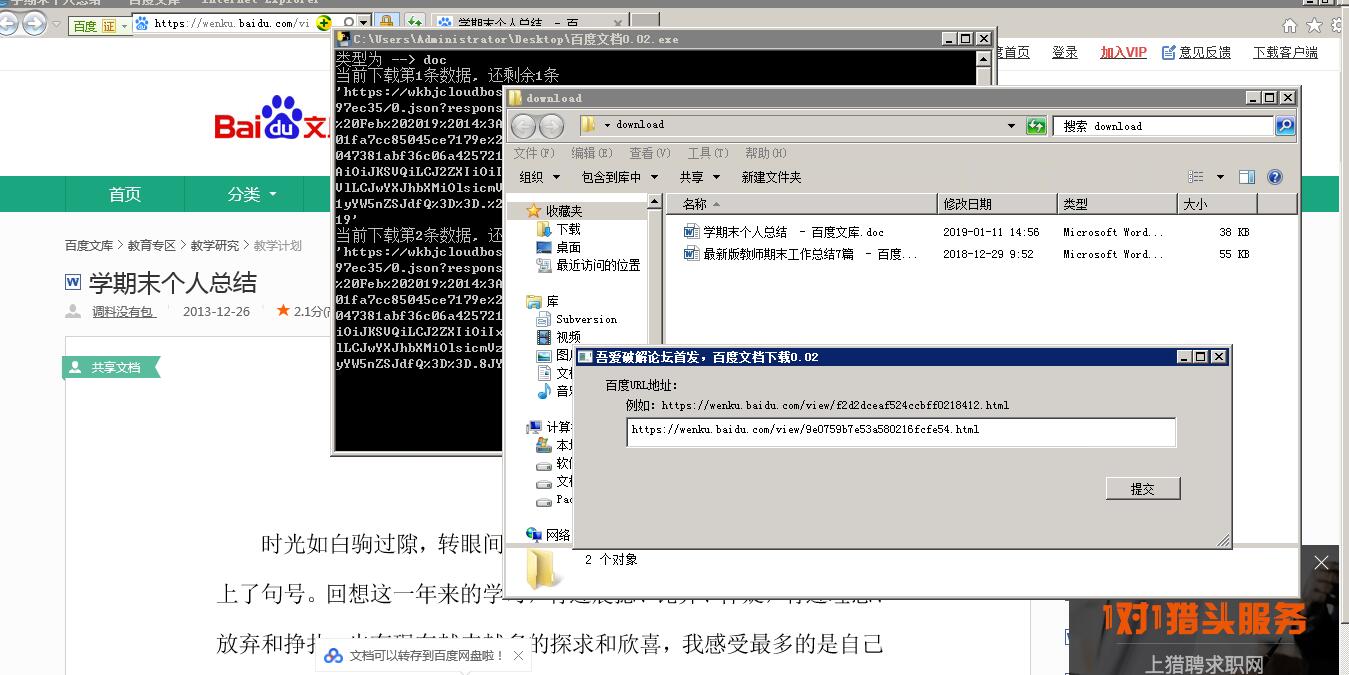Select 视频 in the navigation tree
This screenshot has height=675, width=1349.
pos(568,337)
